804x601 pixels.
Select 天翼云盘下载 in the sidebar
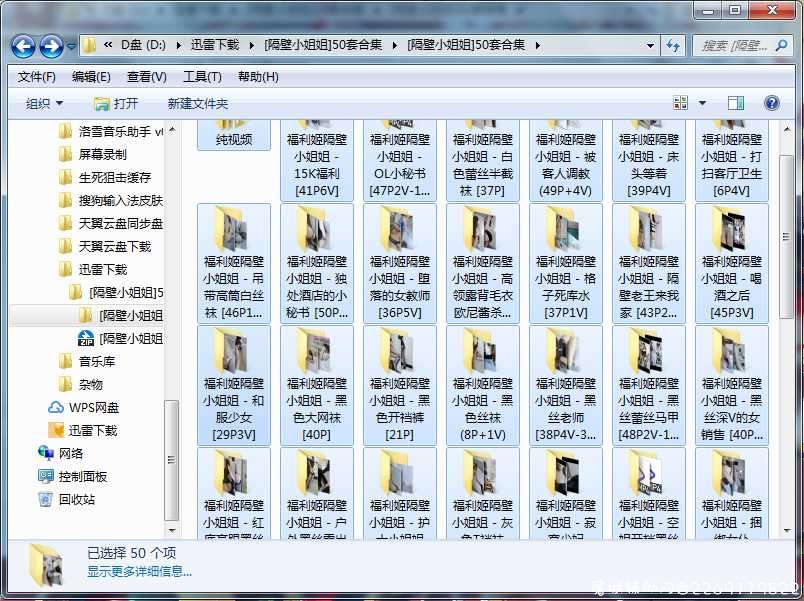click(105, 247)
